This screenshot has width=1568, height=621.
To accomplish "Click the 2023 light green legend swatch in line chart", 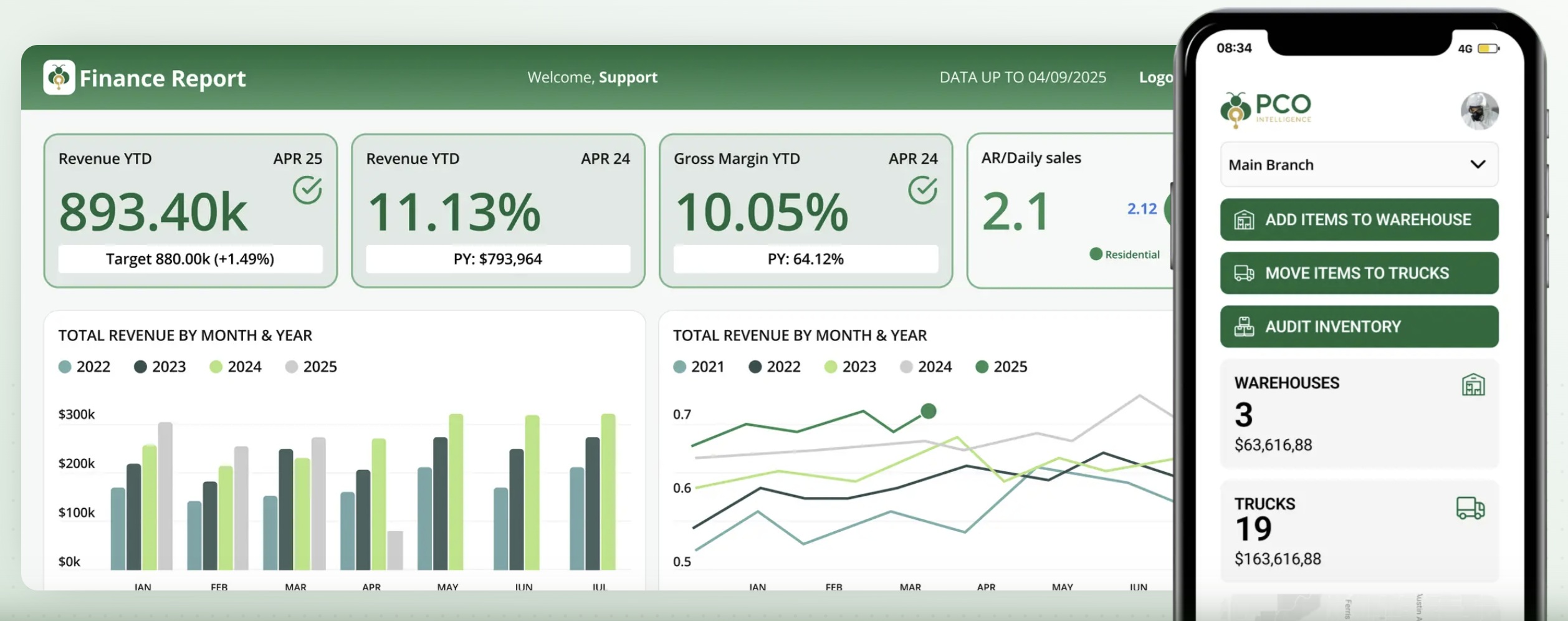I will [831, 367].
